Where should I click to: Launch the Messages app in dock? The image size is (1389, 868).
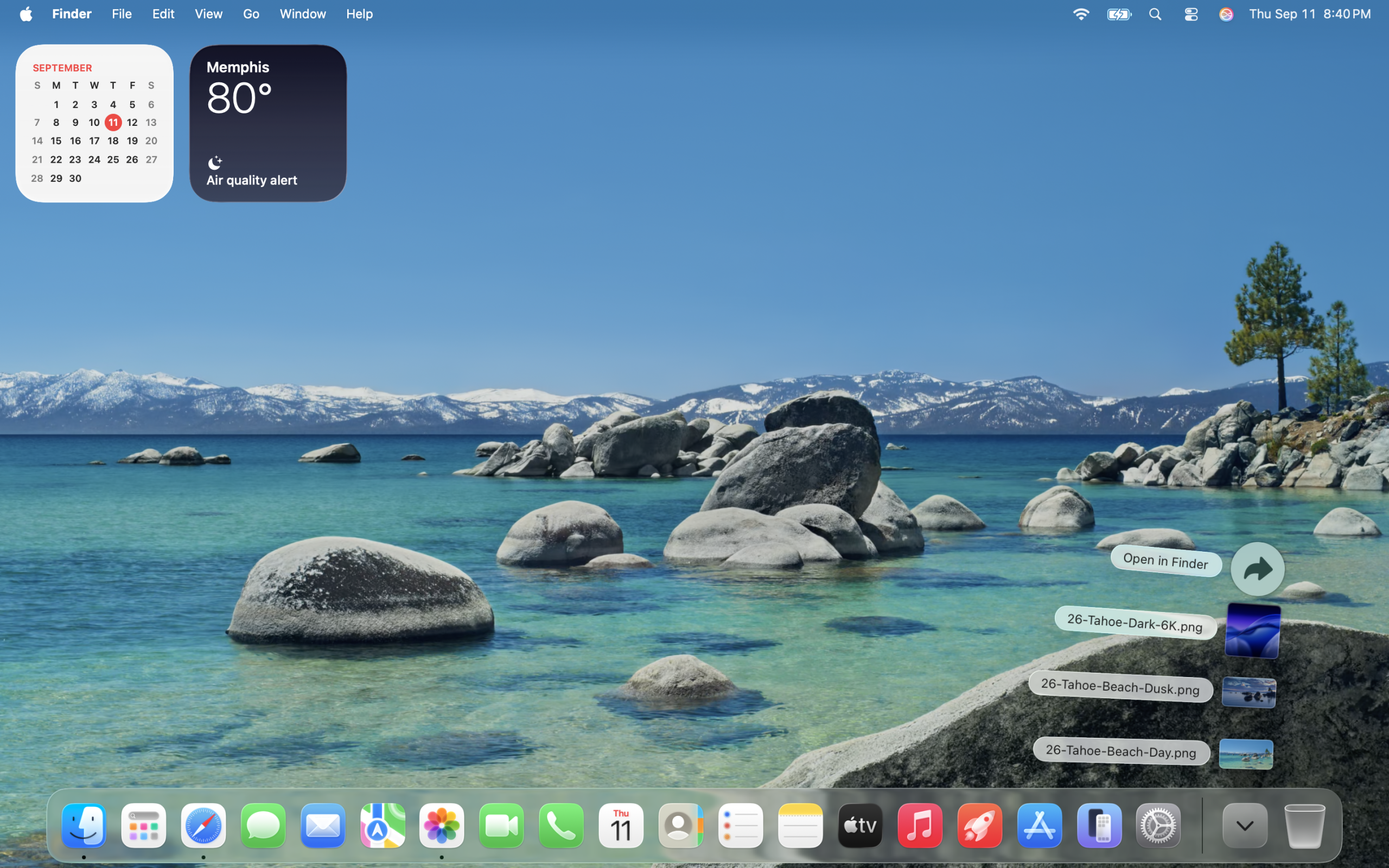pyautogui.click(x=263, y=826)
